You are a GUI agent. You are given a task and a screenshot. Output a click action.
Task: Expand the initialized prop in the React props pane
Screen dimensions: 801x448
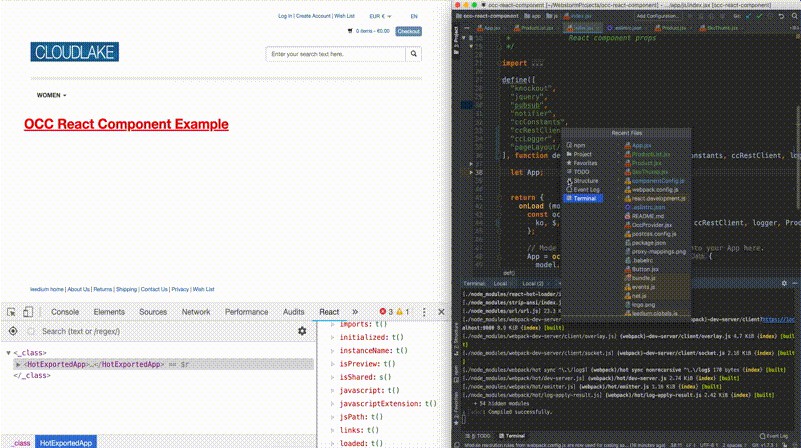tap(333, 337)
